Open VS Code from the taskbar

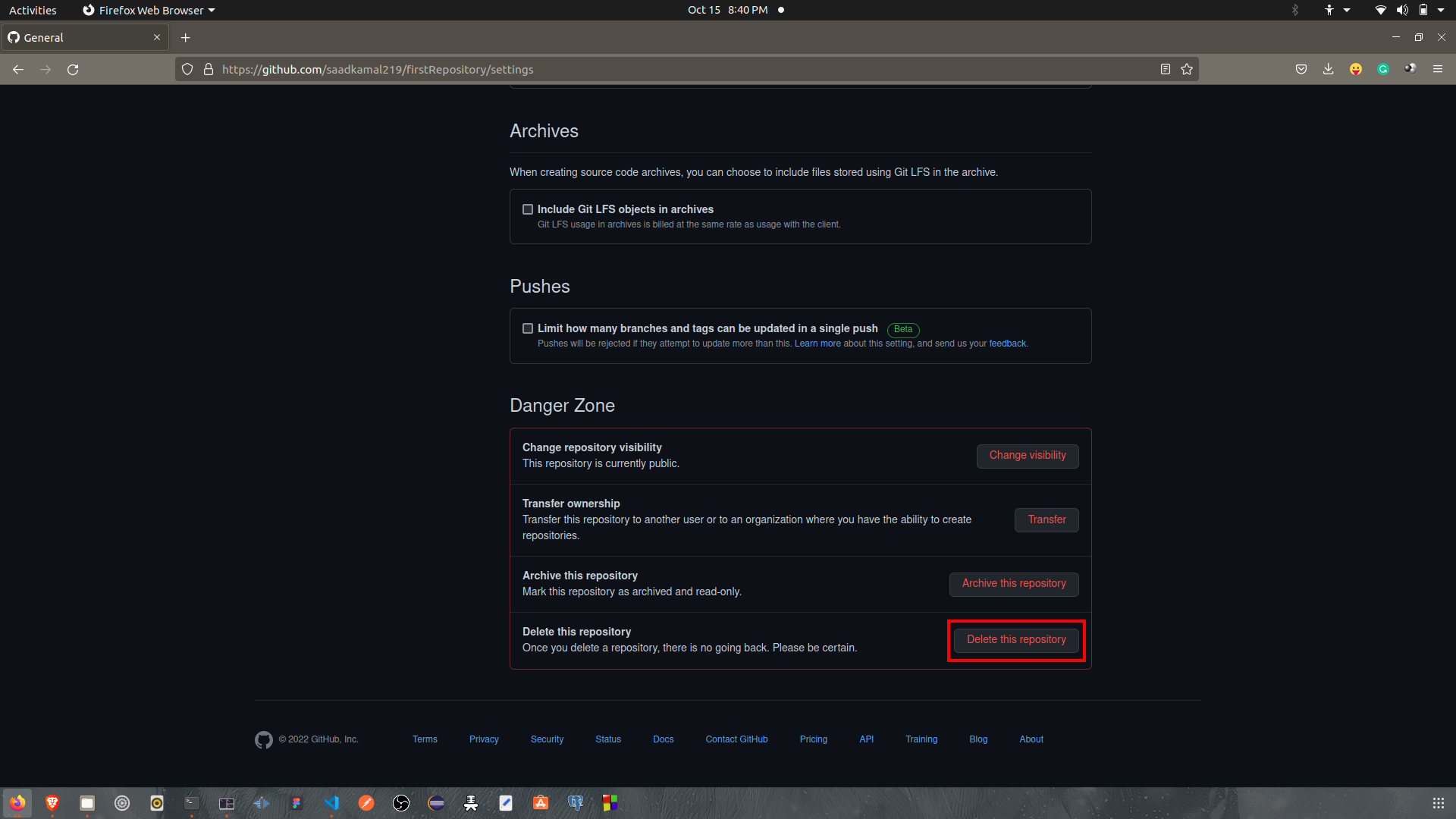[331, 803]
